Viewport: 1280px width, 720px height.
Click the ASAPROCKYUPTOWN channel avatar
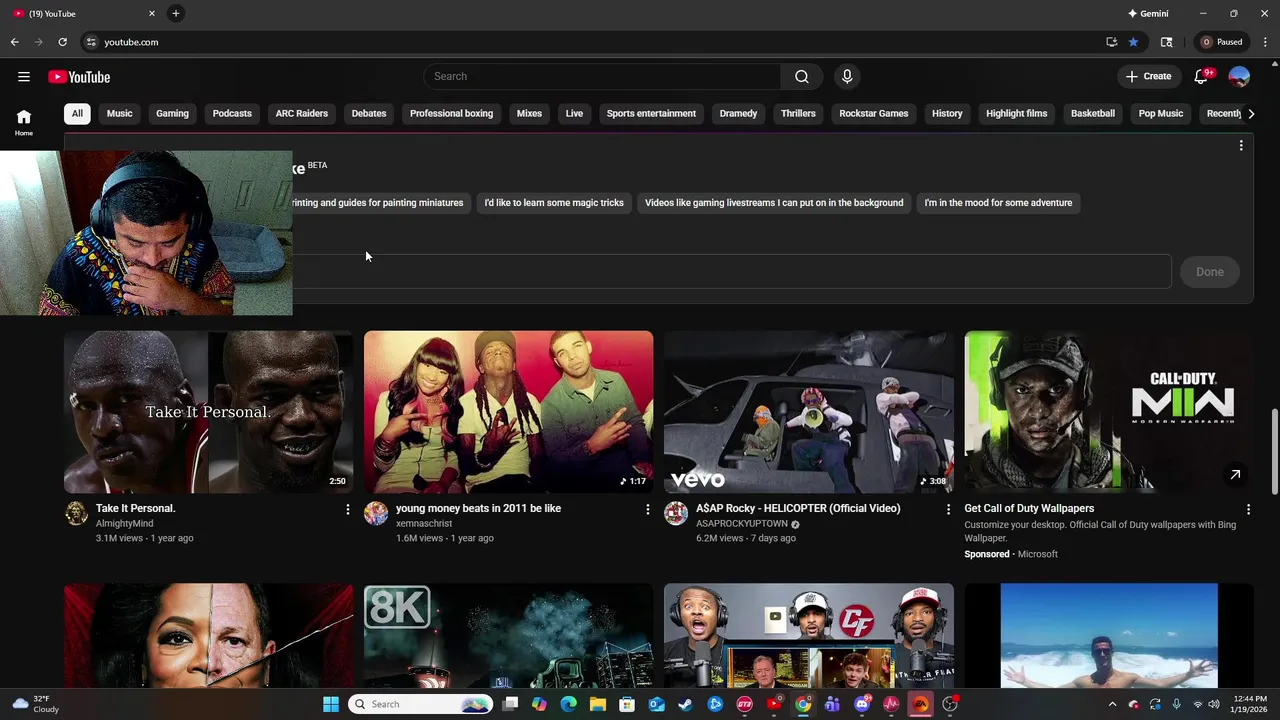point(676,514)
